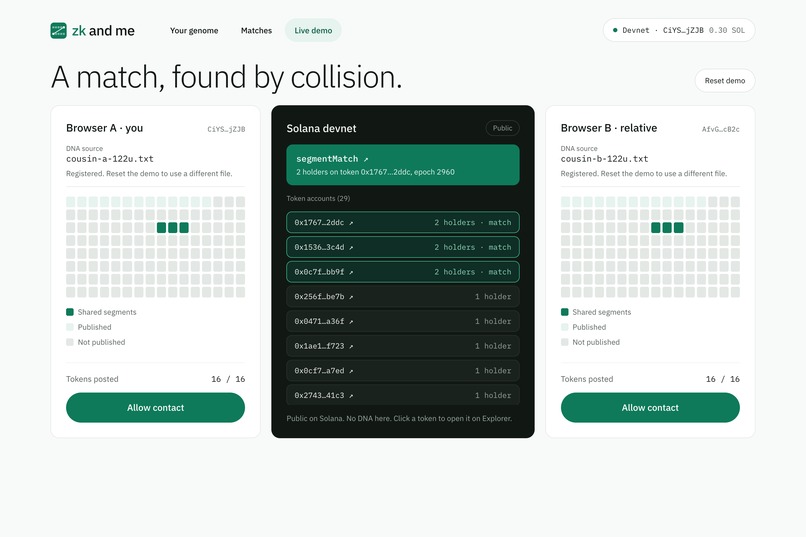Click Published legend swatch in Browser A
Viewport: 806px width, 537px height.
(x=70, y=327)
